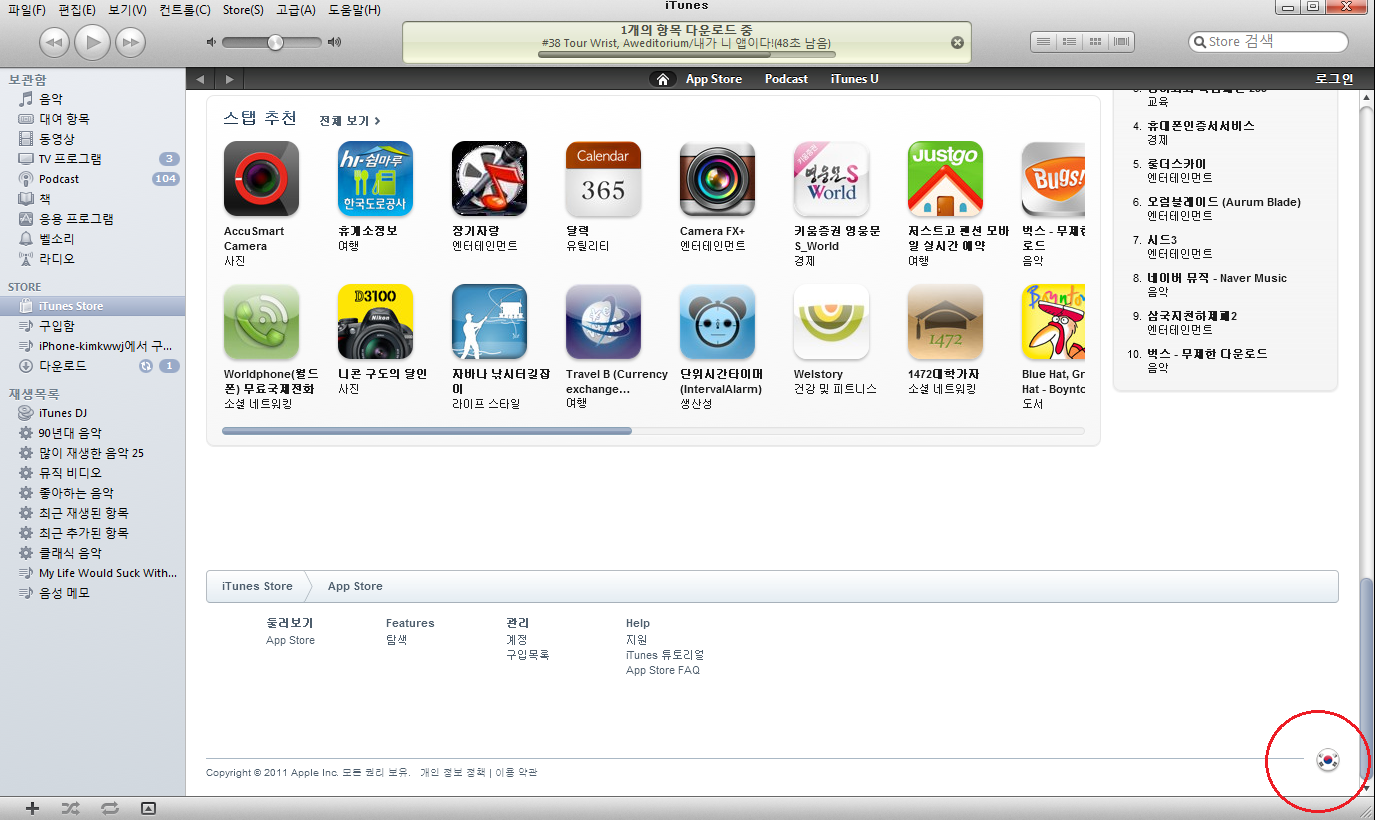Go to iTunes Store home icon
The image size is (1375, 820).
pyautogui.click(x=662, y=79)
